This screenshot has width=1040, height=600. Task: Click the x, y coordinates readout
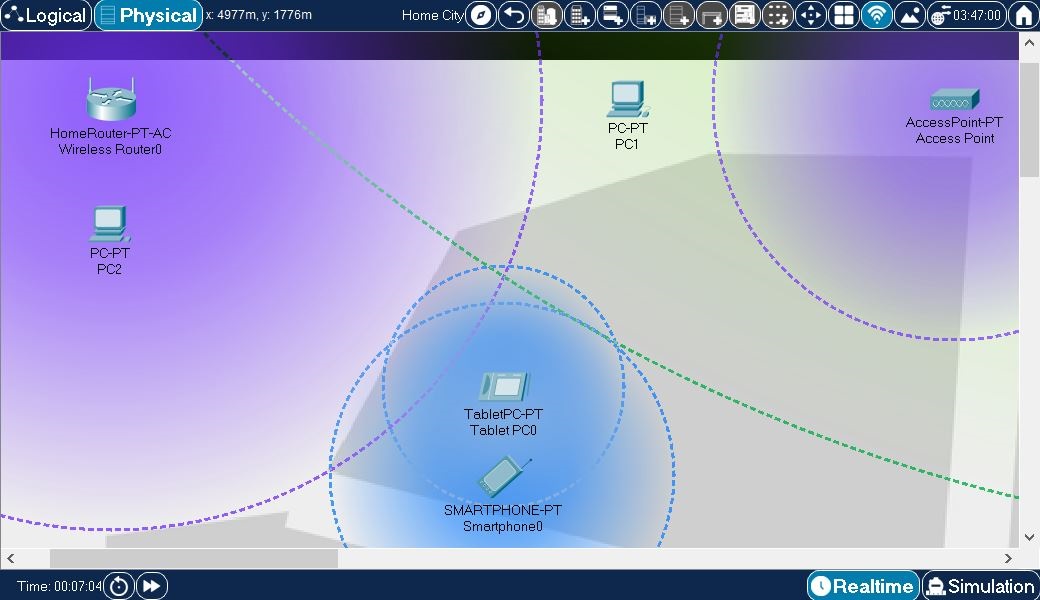[259, 15]
